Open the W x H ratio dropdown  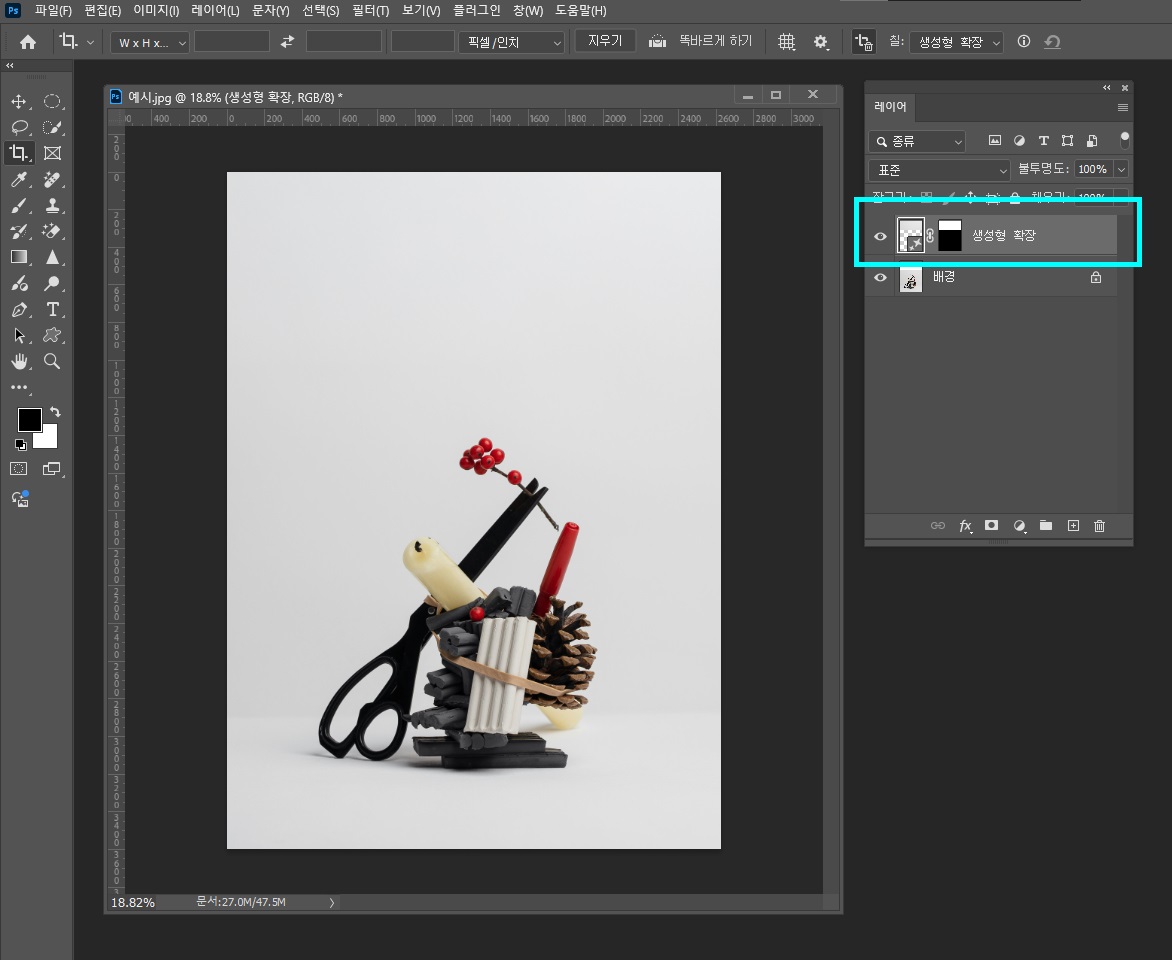[150, 43]
